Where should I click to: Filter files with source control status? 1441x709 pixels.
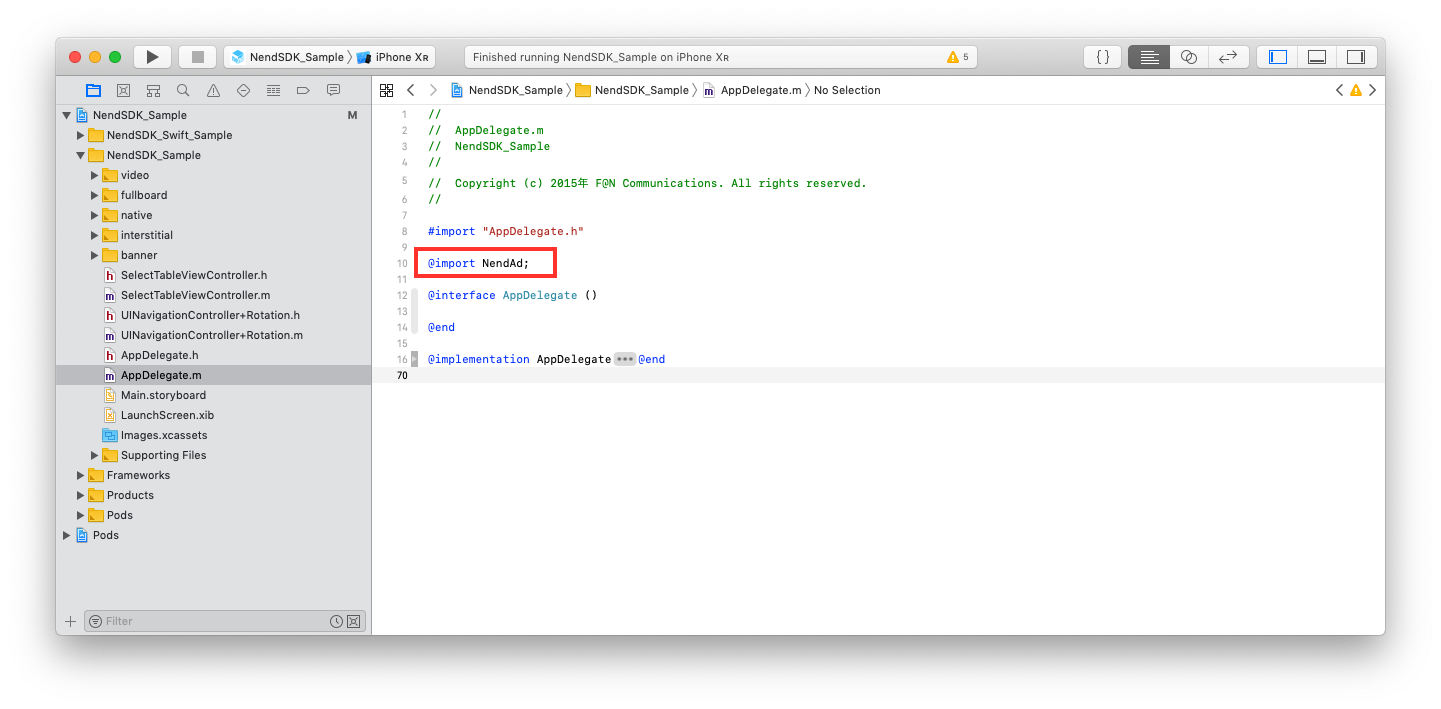353,621
